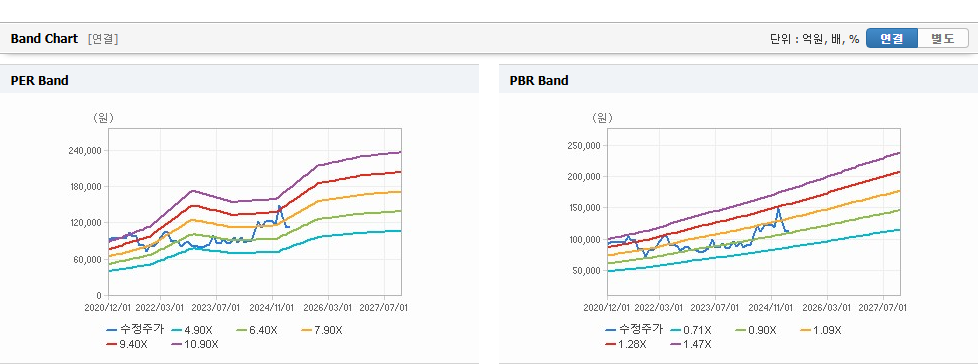Click 2022/03/01 date on PER chart axis
The width and height of the screenshot is (978, 364).
(x=161, y=307)
